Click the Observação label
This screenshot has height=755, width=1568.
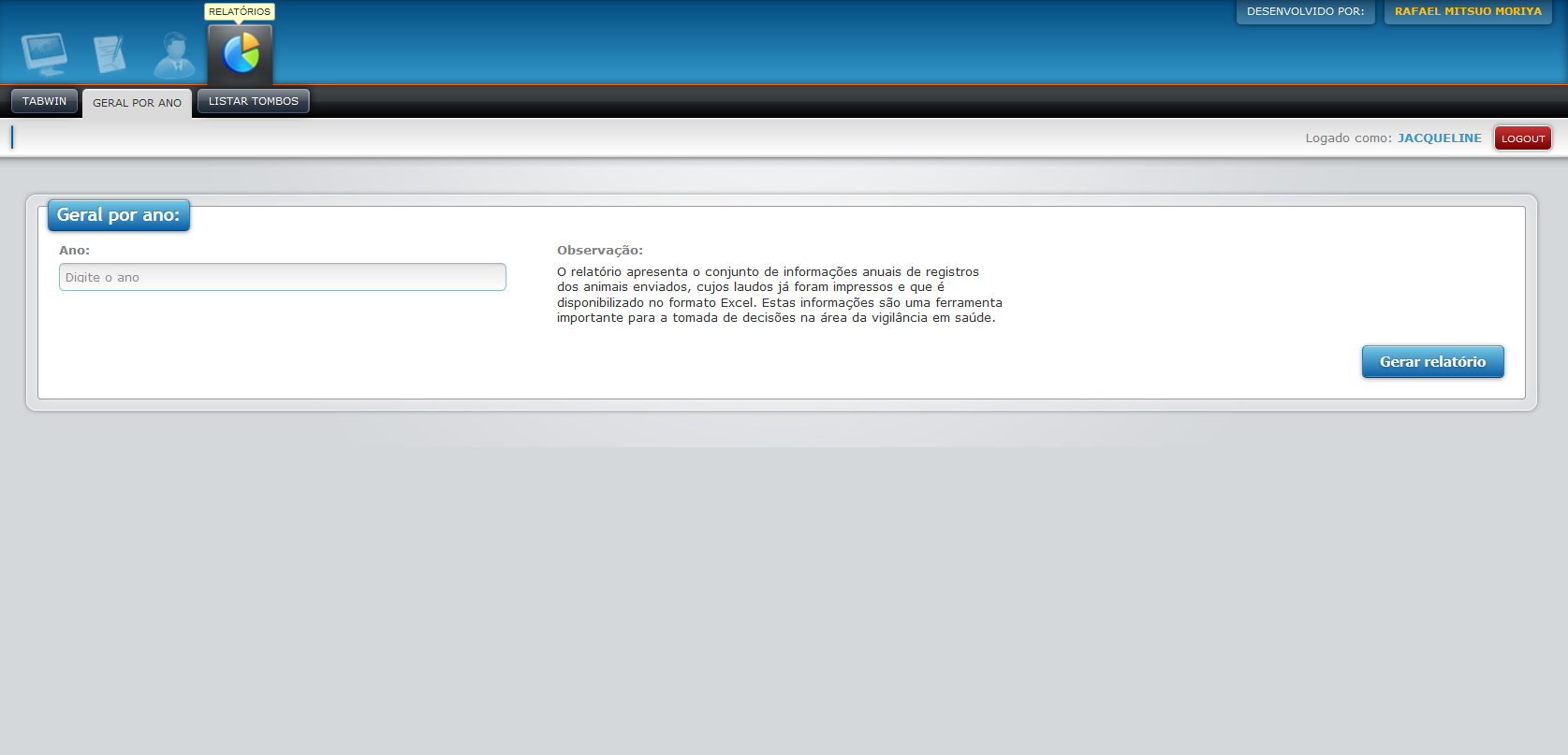pos(600,251)
